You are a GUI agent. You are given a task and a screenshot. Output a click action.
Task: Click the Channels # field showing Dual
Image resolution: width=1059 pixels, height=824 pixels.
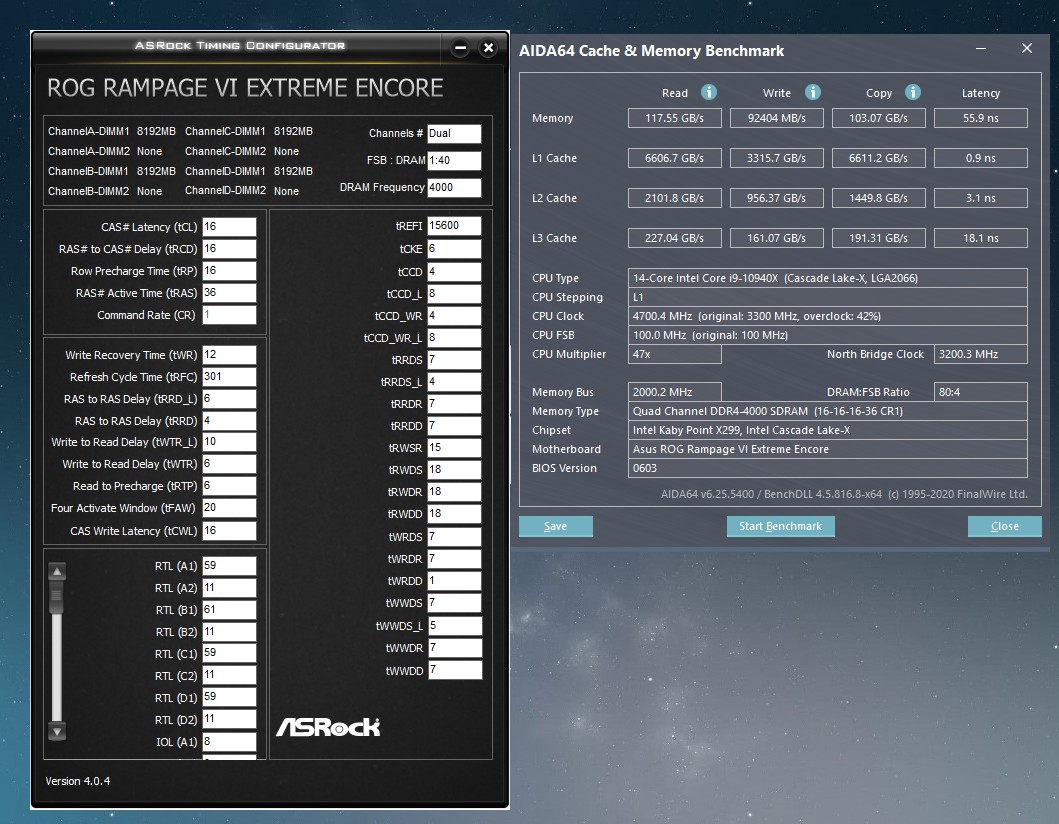[x=455, y=134]
